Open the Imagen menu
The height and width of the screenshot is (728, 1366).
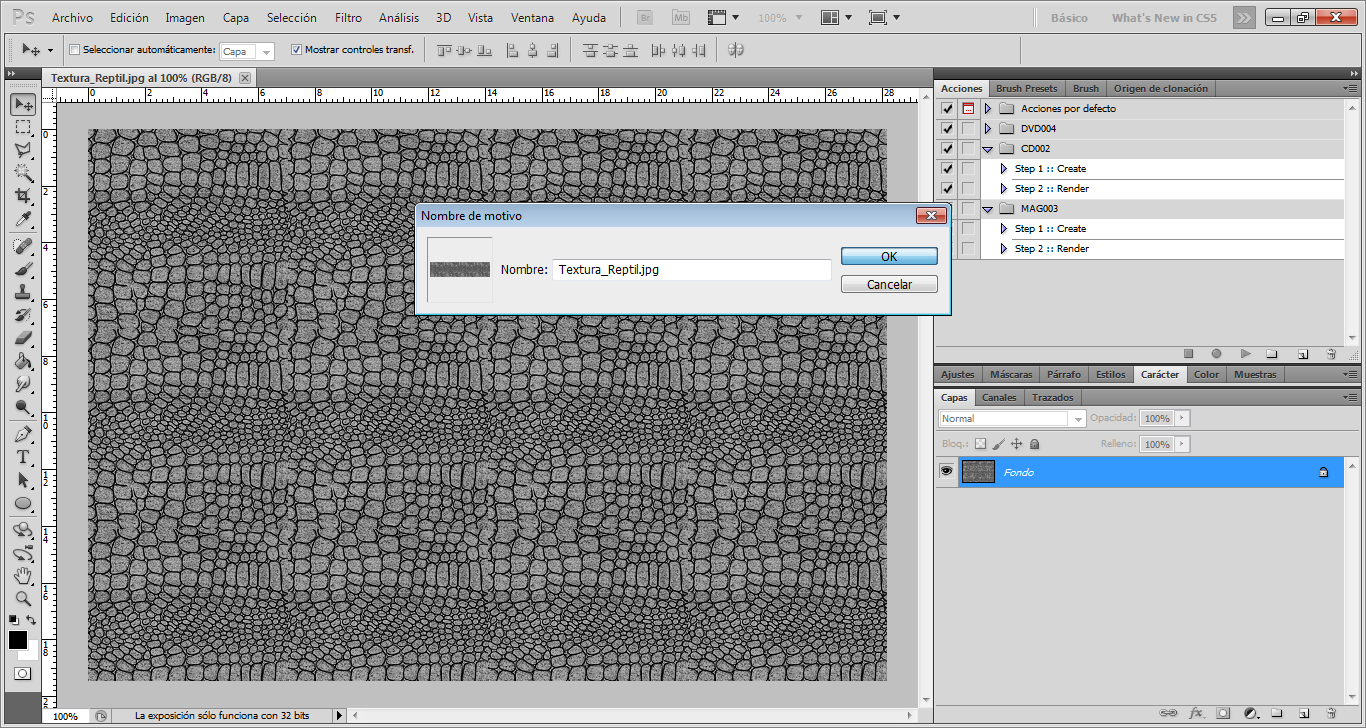[x=185, y=18]
